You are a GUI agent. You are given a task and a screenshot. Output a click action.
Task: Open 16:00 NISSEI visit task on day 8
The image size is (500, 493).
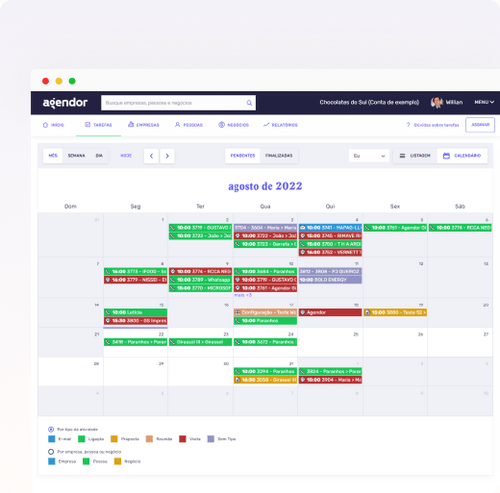(x=135, y=280)
